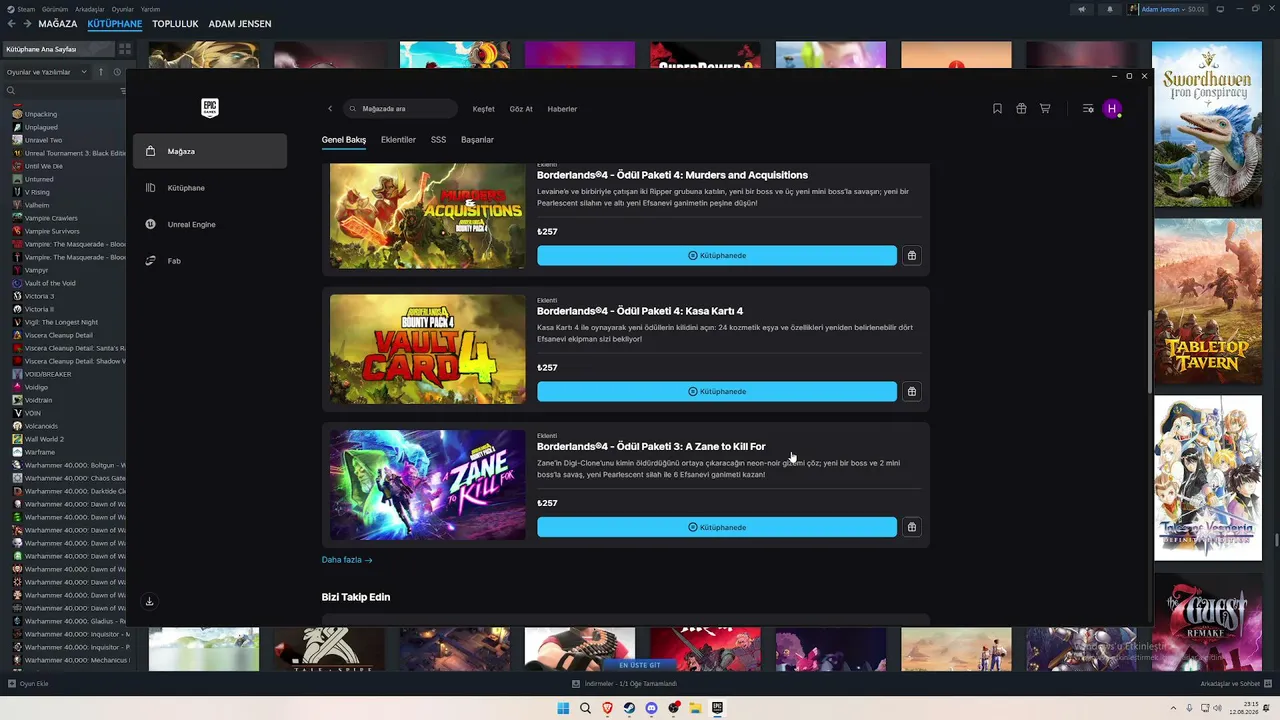Open Vault Card 4 thumbnail image
Image resolution: width=1280 pixels, height=720 pixels.
coord(428,349)
